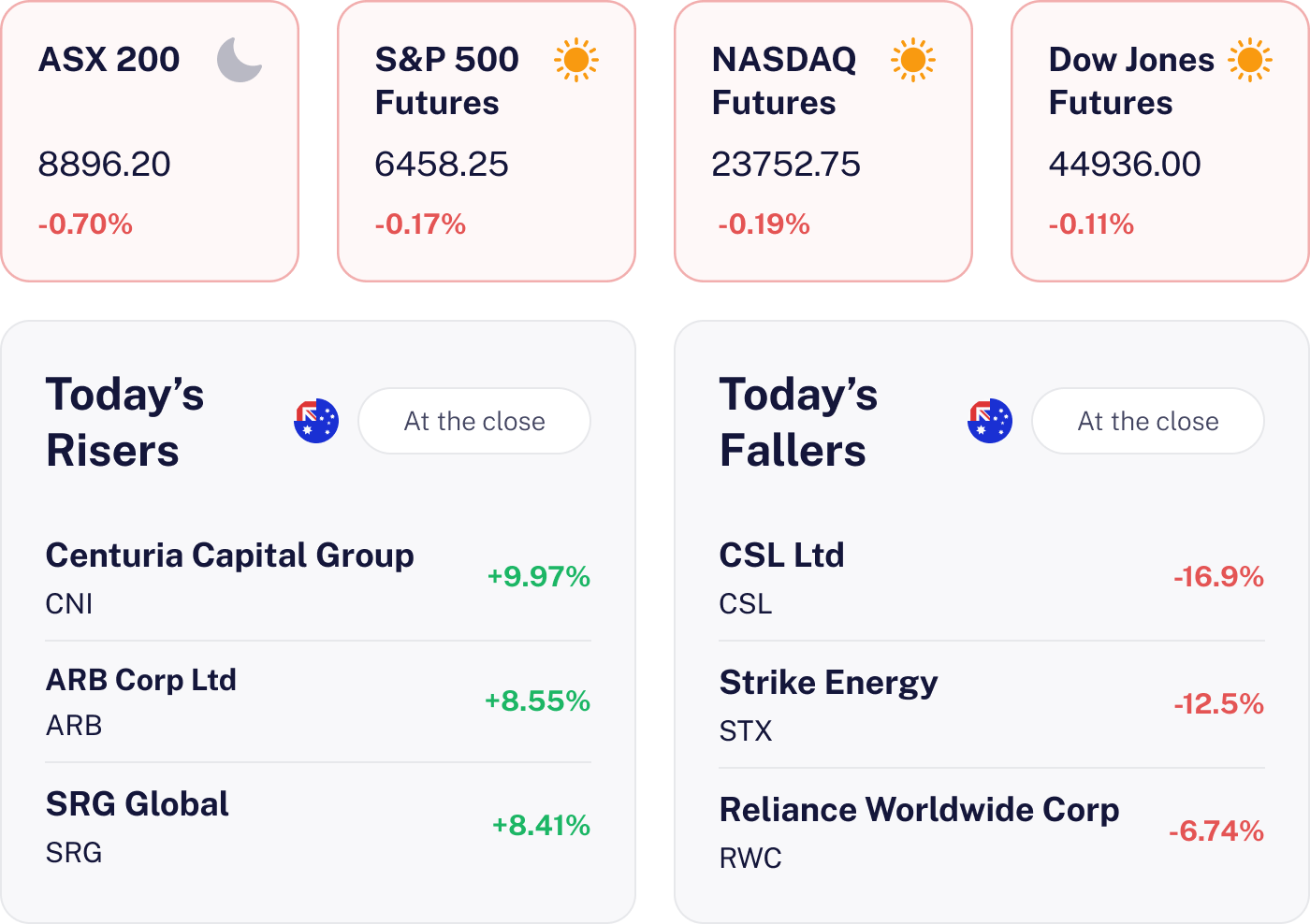View Strike Energy stock details
Viewport: 1310px width, 924px height.
(828, 683)
